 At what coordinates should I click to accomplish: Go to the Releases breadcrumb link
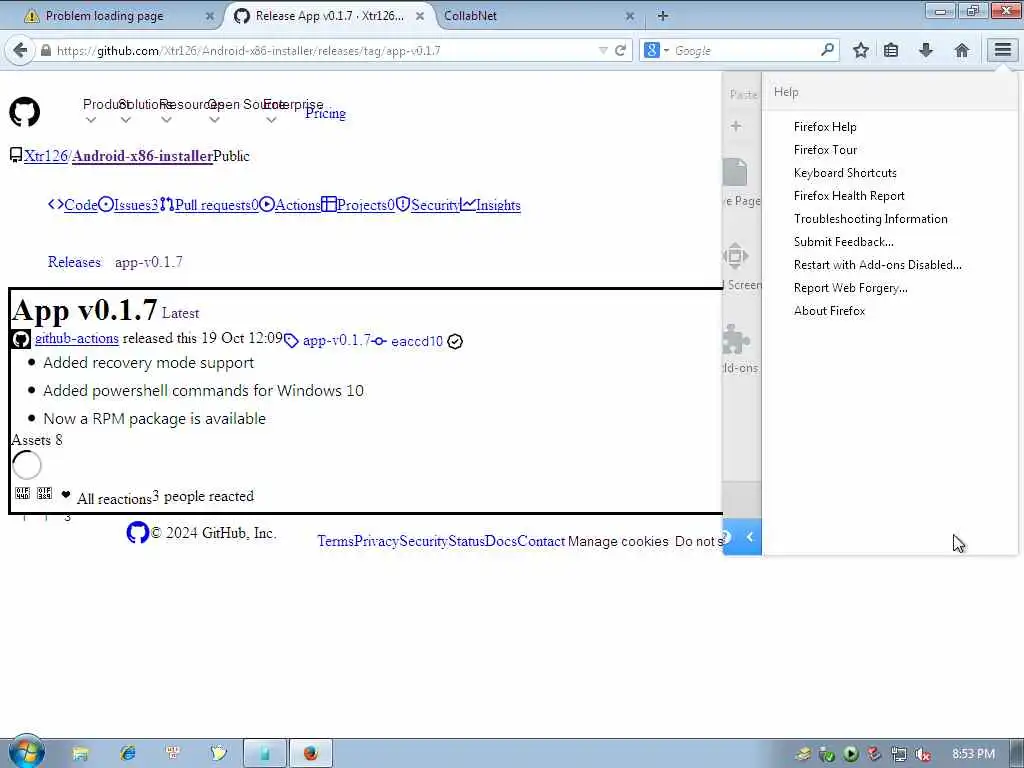click(74, 262)
